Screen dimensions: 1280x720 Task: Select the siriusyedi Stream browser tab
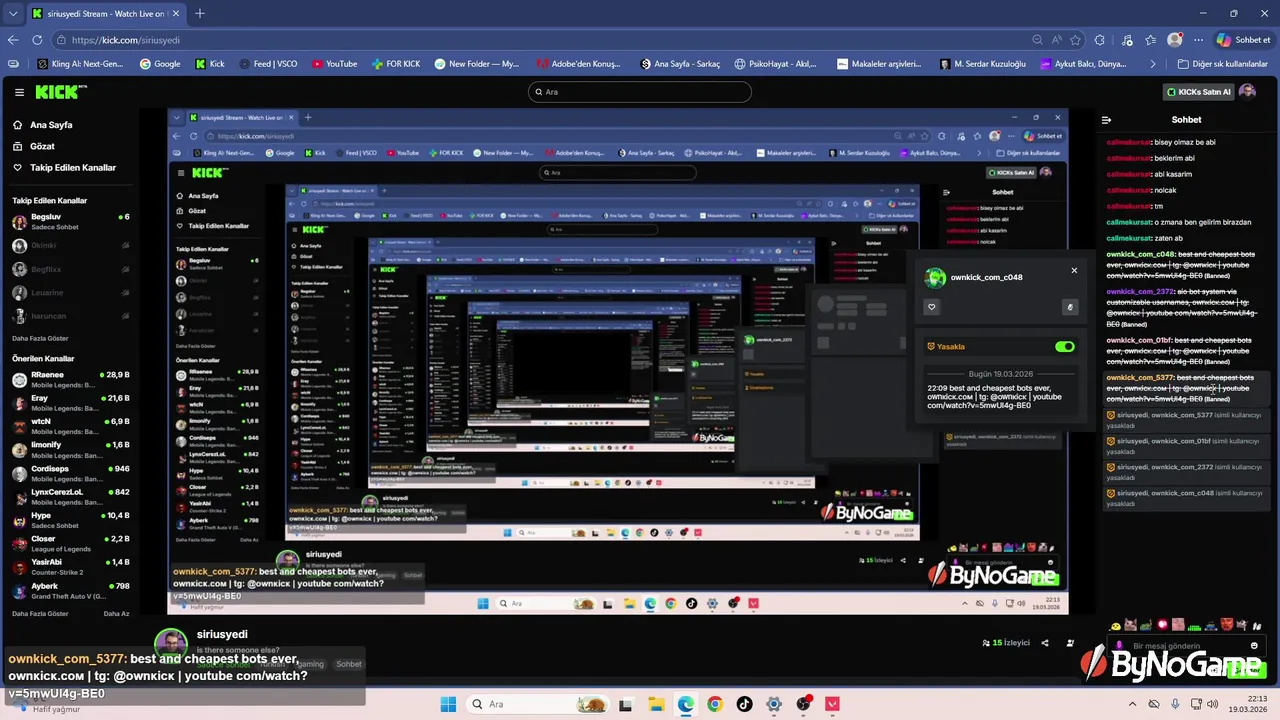pyautogui.click(x=105, y=14)
